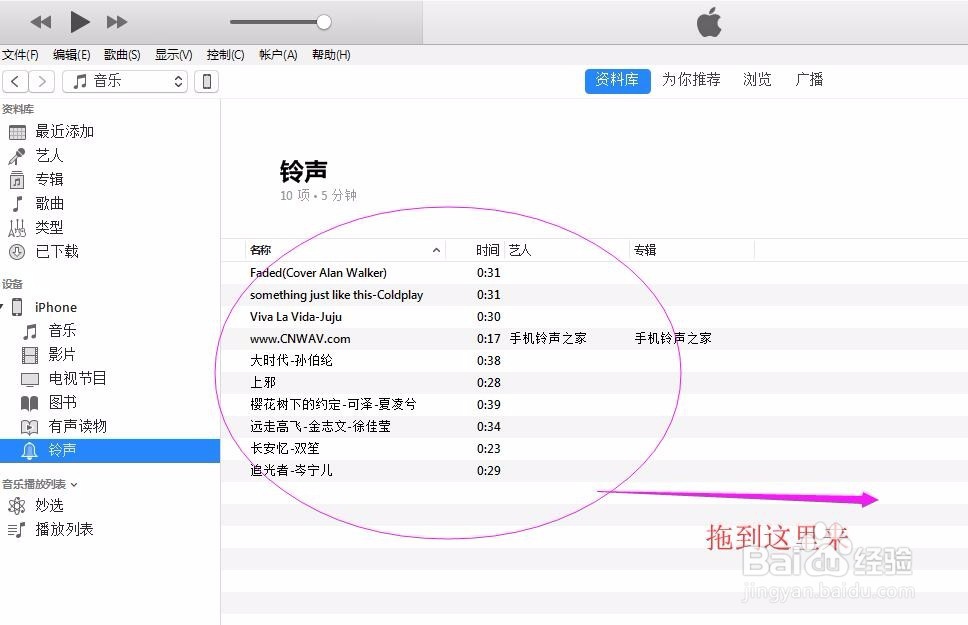This screenshot has width=968, height=625.
Task: Switch to the 广播 tab
Action: (809, 80)
